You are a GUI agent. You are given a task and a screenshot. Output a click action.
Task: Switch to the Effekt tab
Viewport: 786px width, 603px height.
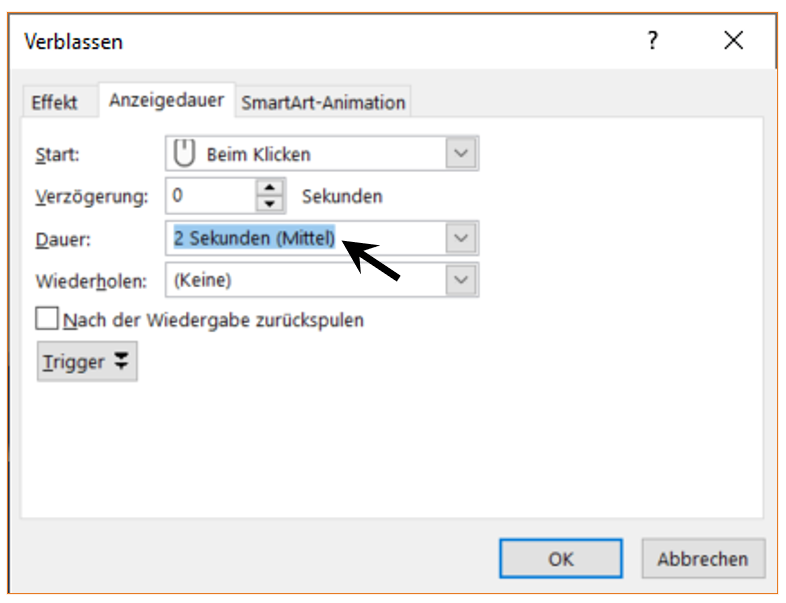point(54,103)
